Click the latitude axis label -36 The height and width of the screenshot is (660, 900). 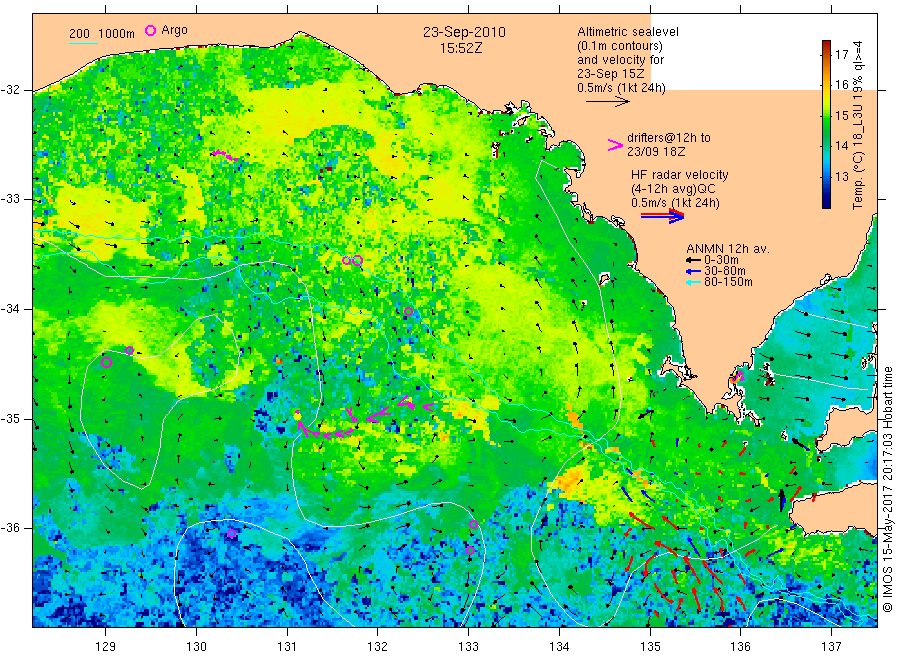[11, 528]
